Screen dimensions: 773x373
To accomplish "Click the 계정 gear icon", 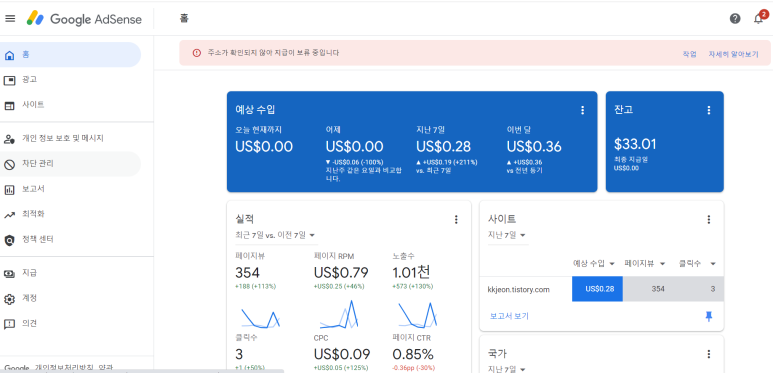I will point(9,299).
